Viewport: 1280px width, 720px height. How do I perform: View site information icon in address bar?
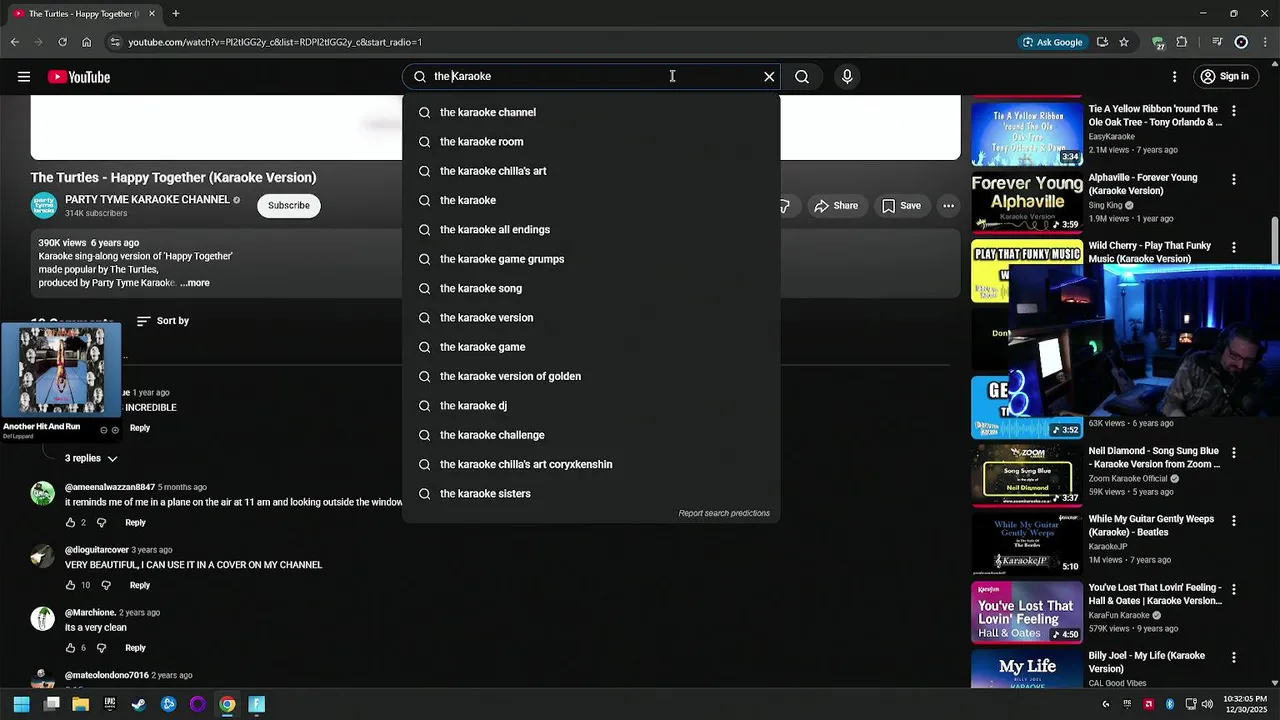click(116, 42)
